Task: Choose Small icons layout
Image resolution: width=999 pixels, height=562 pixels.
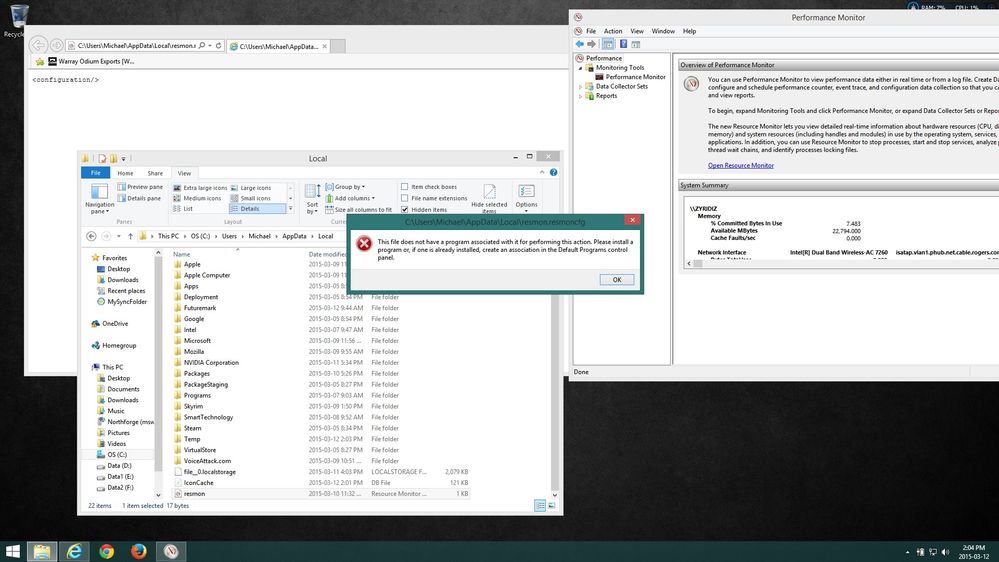Action: (250, 198)
